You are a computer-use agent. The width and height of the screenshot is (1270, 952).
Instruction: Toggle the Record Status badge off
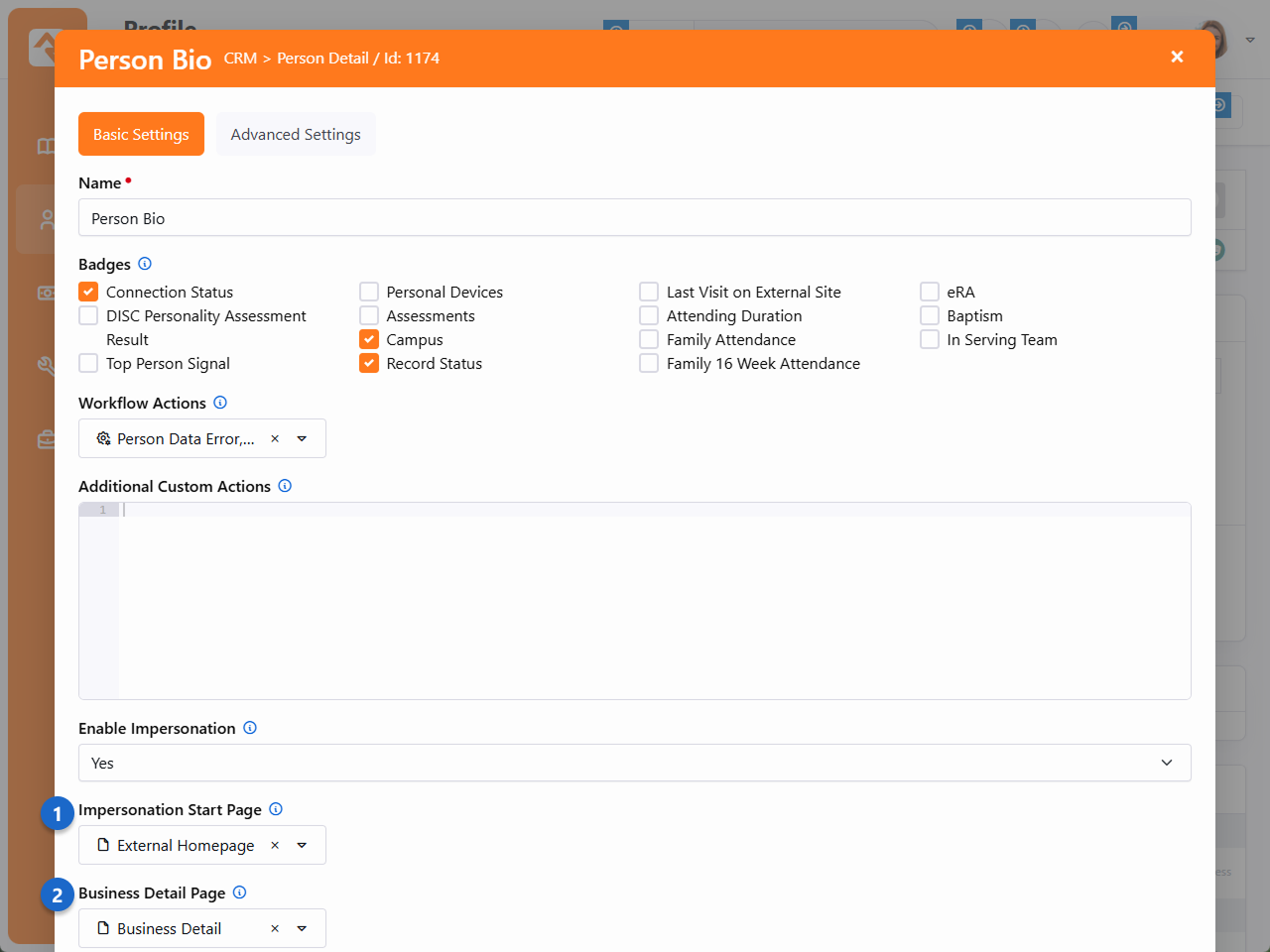point(369,363)
